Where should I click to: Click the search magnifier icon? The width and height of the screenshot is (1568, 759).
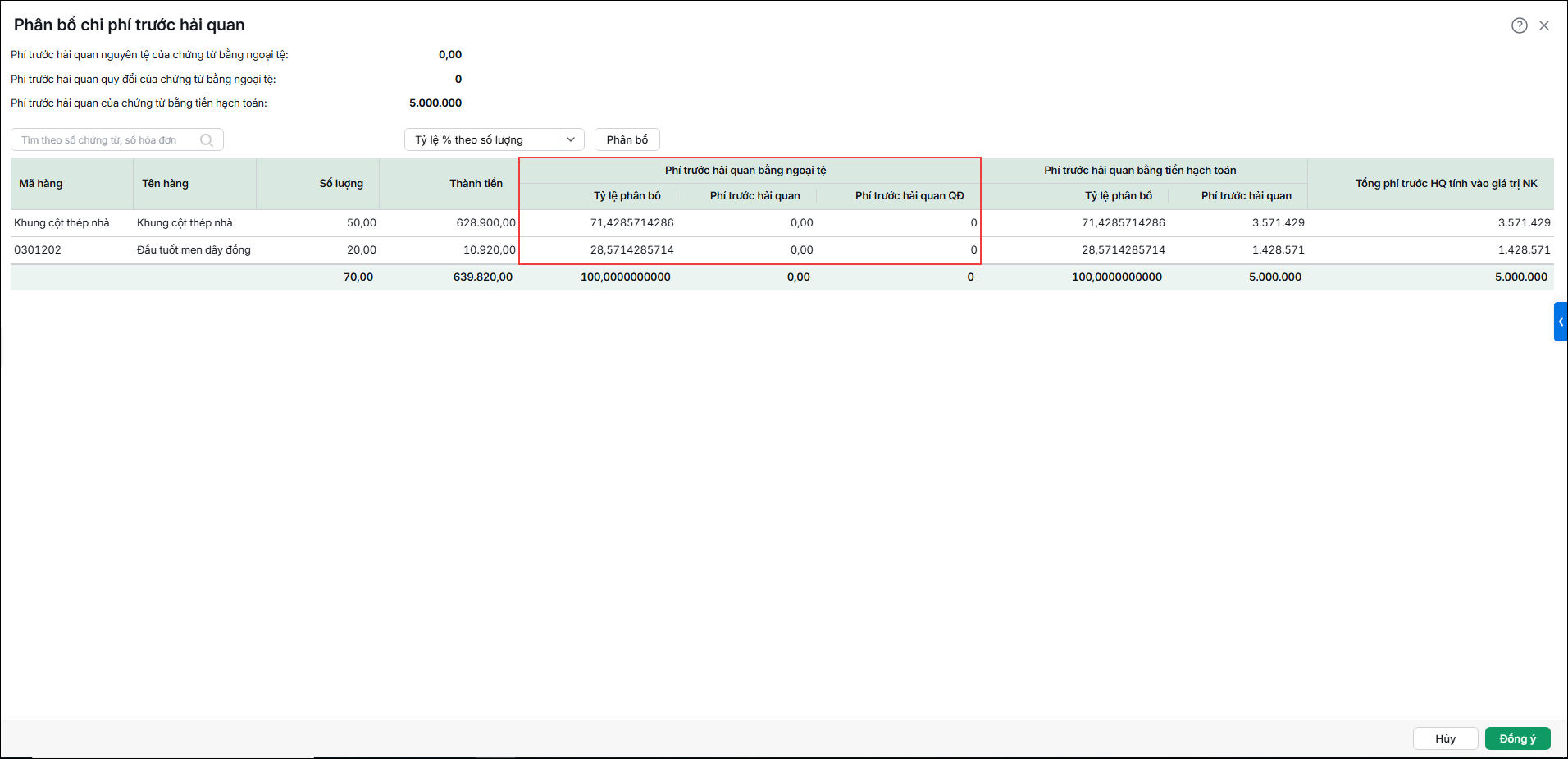click(207, 140)
